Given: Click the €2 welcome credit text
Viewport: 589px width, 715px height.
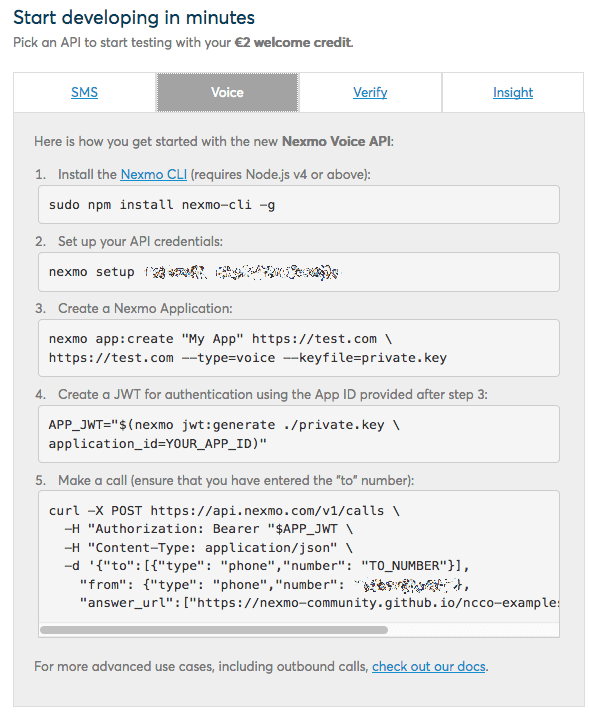Looking at the screenshot, I should point(294,42).
